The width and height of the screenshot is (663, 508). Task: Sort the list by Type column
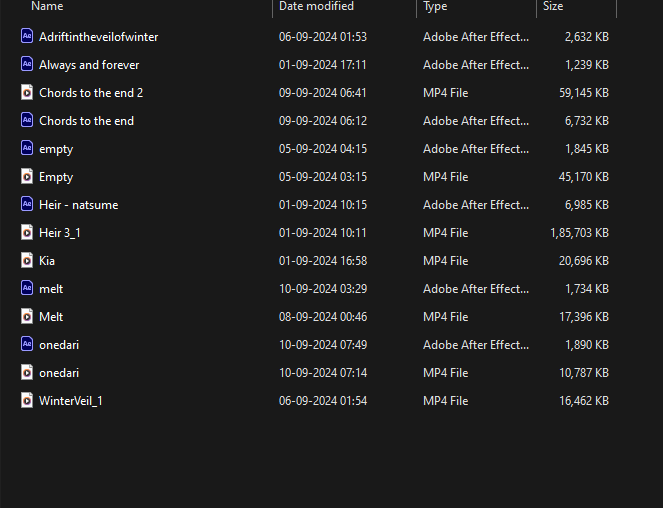tap(435, 6)
